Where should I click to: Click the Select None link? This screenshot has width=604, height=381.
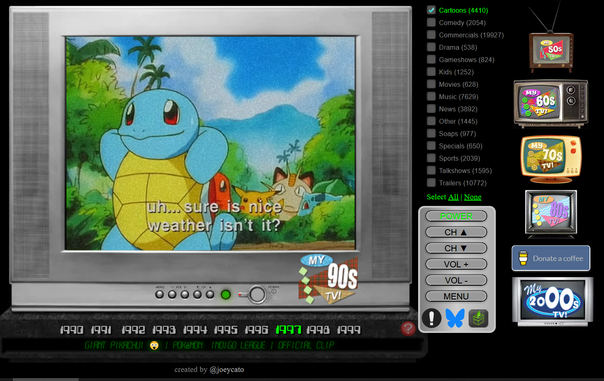(472, 197)
